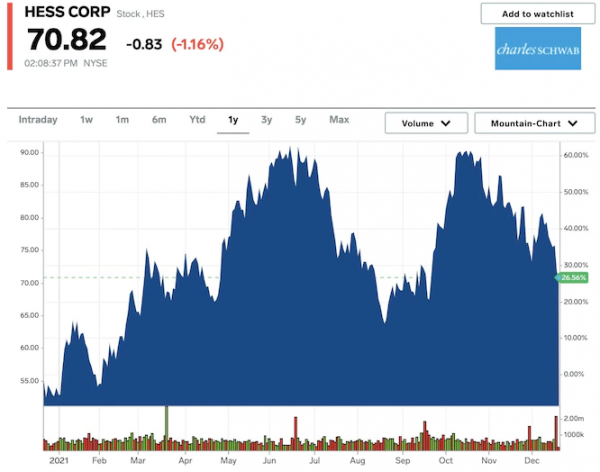This screenshot has height=472, width=600.
Task: Select the Intraday time range tab
Action: [38, 120]
